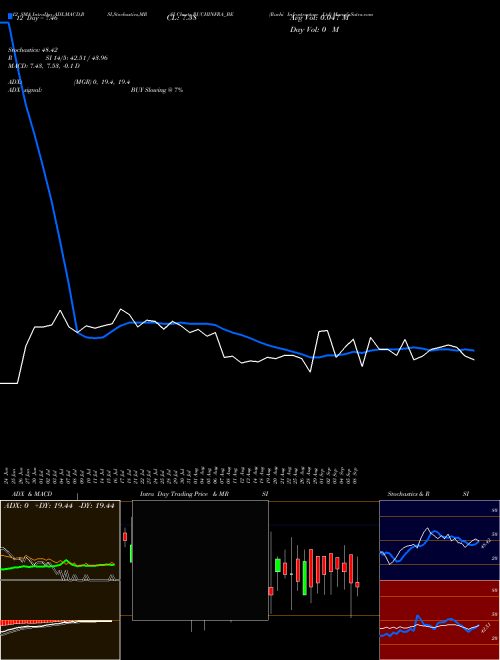Screen dimensions: 500x660
Task: Click the date labels on the x-axis
Action: pos(181,475)
